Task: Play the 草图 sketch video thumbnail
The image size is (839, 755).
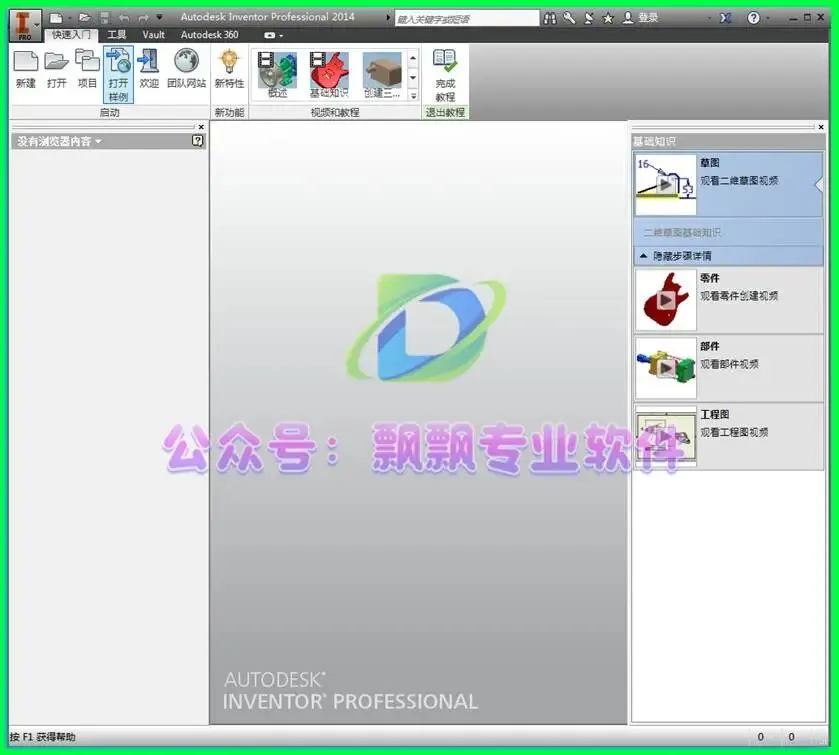Action: click(666, 185)
